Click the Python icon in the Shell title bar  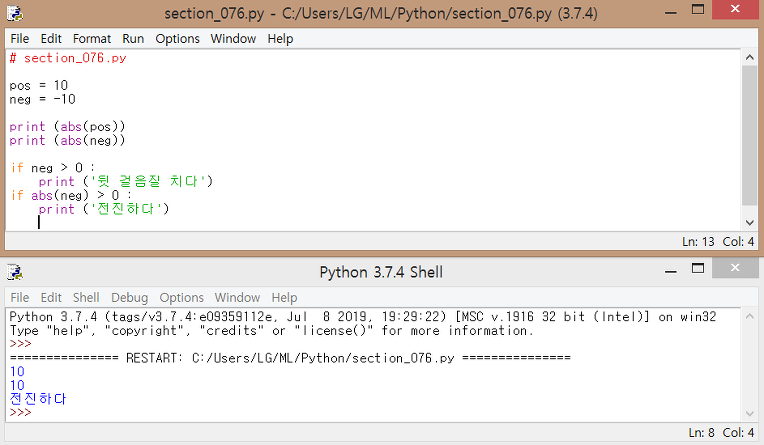point(15,272)
